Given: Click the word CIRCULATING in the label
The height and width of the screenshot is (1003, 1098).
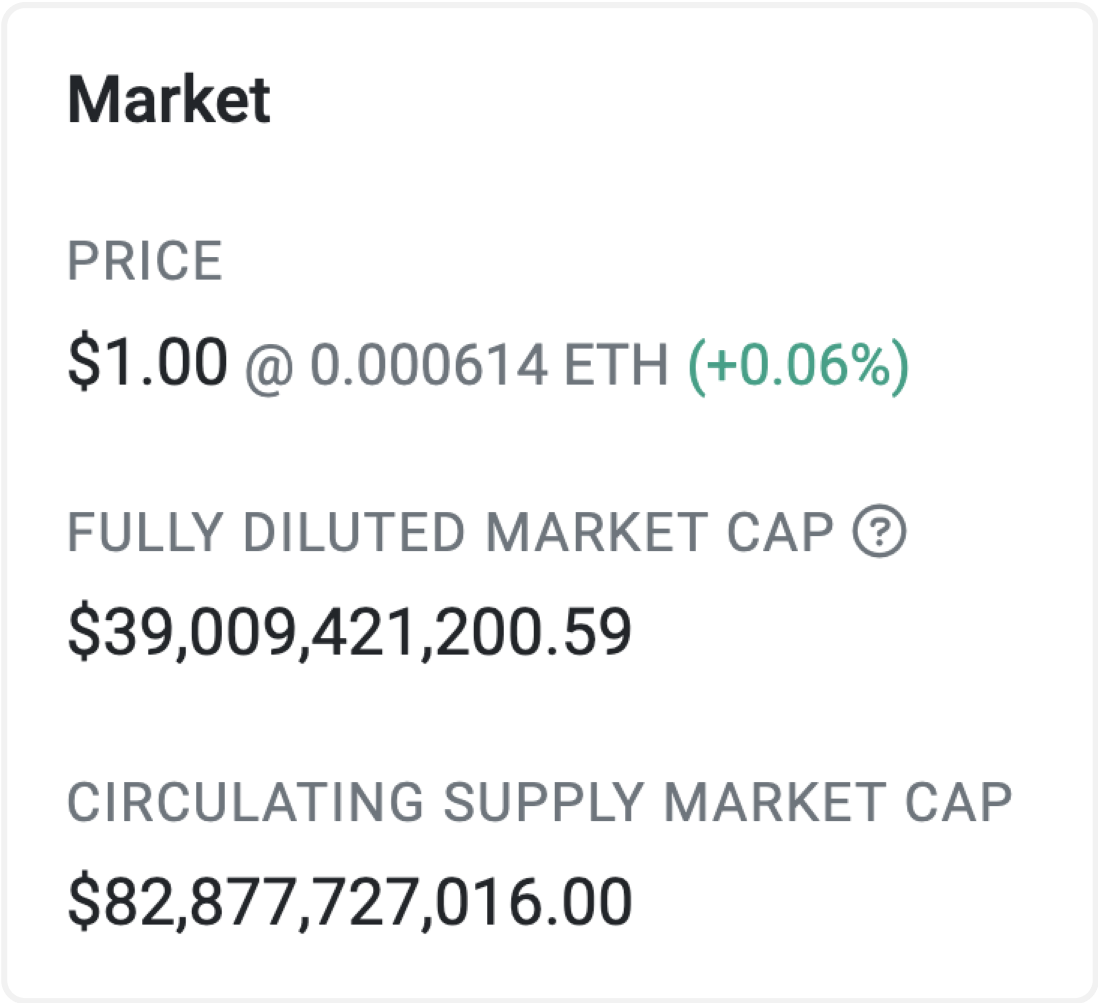Looking at the screenshot, I should click(x=246, y=802).
